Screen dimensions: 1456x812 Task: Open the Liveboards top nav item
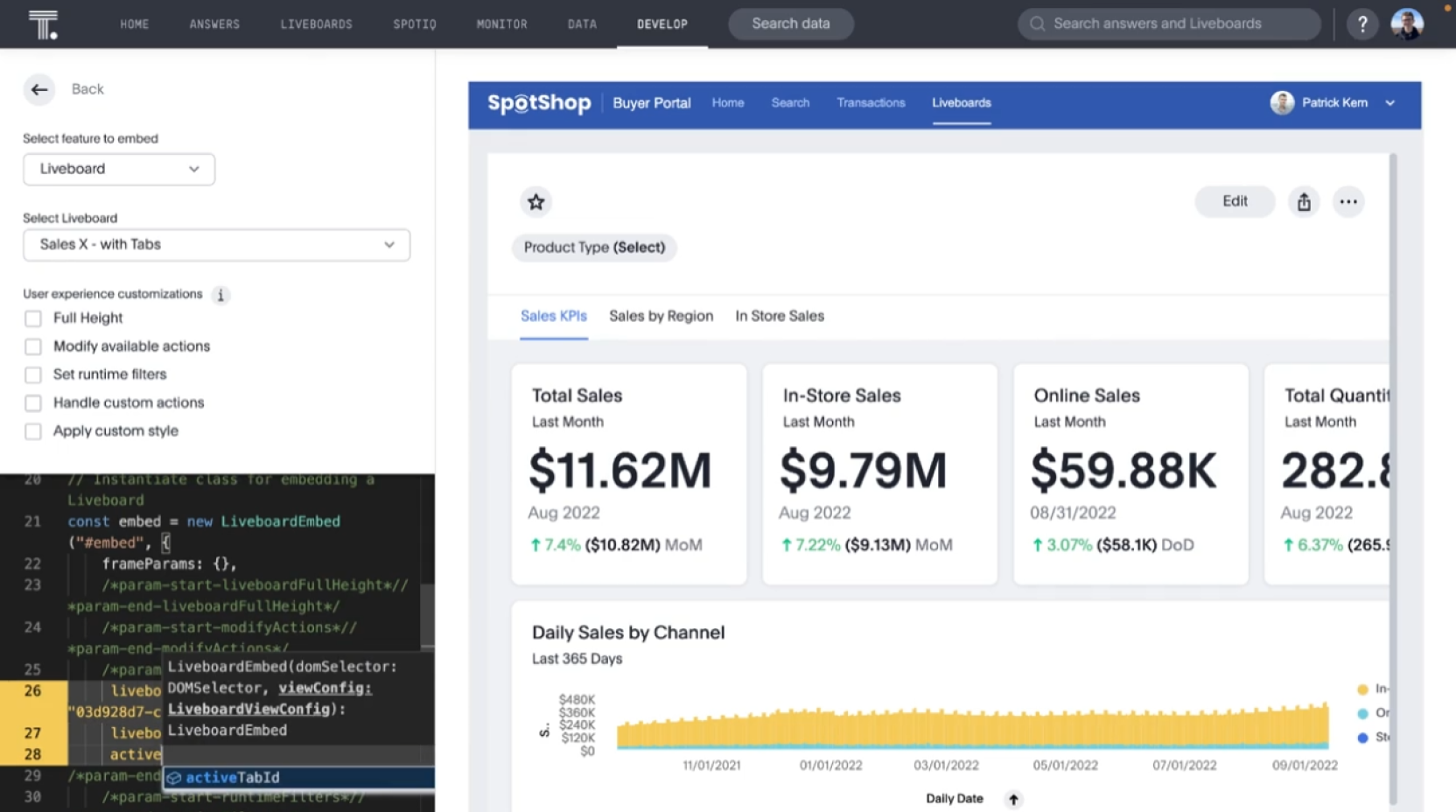317,24
